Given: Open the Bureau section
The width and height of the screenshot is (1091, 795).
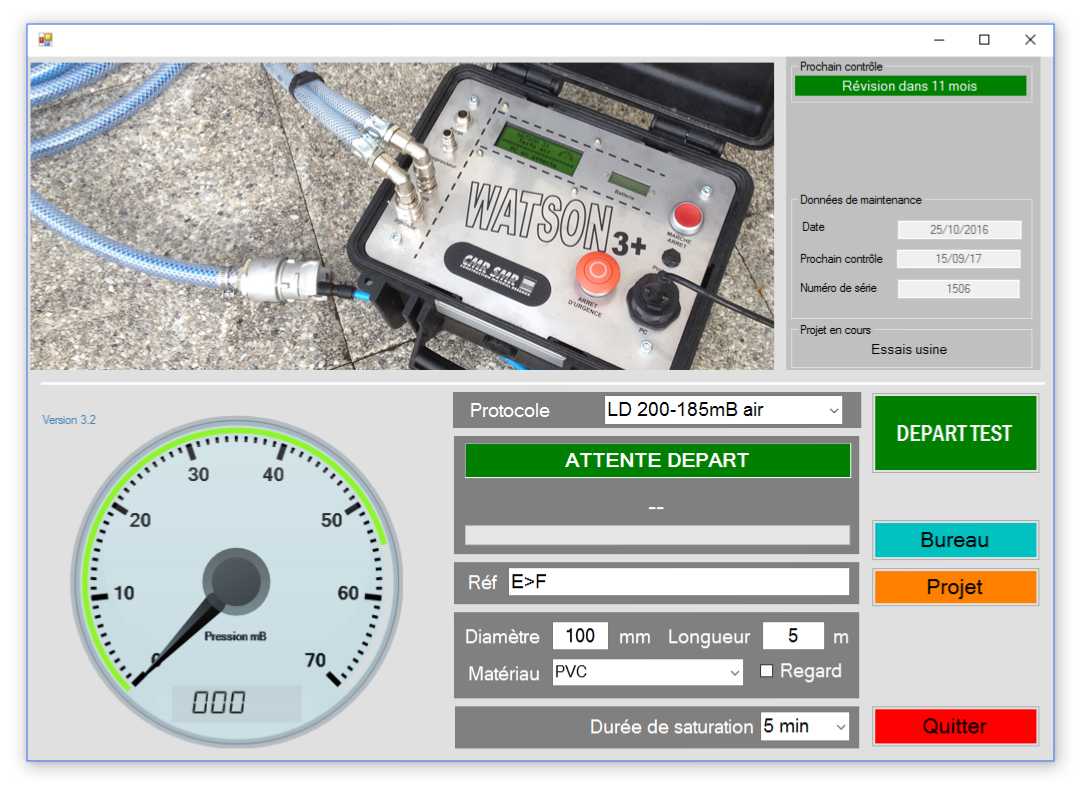Looking at the screenshot, I should [955, 540].
